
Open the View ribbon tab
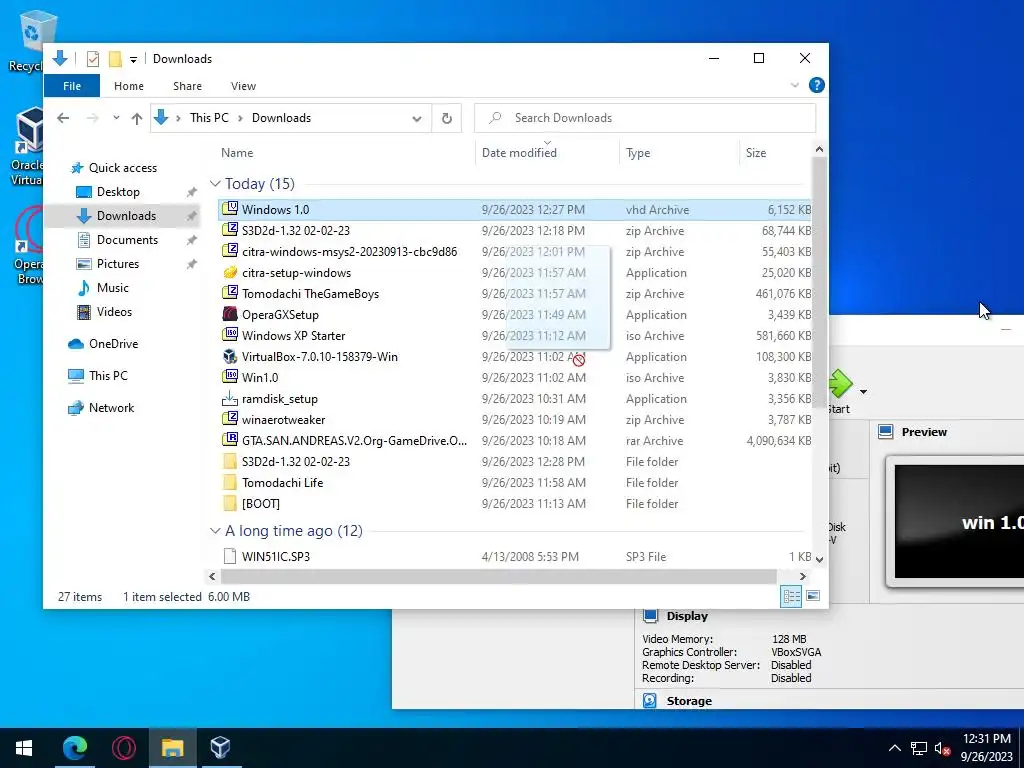click(243, 86)
